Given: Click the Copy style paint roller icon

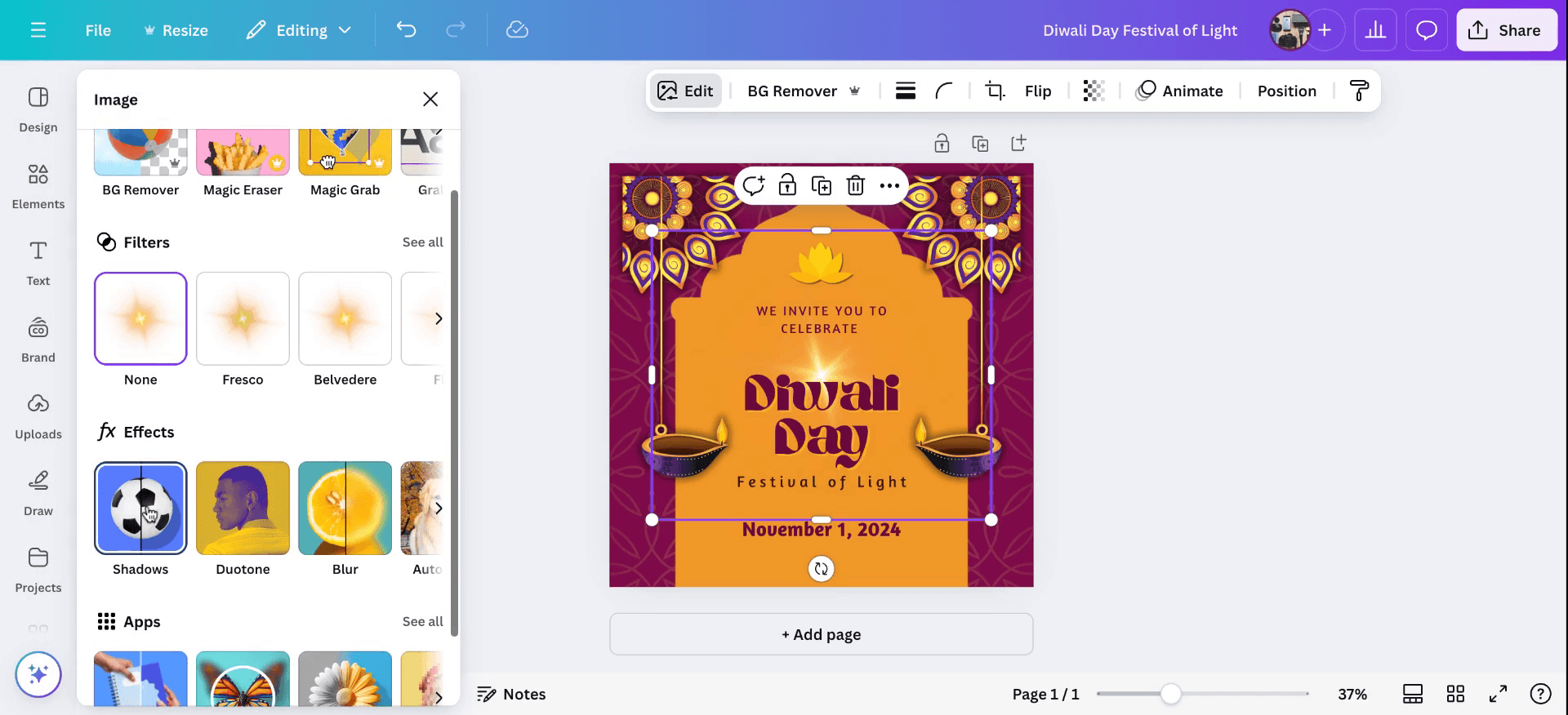Looking at the screenshot, I should [1359, 91].
